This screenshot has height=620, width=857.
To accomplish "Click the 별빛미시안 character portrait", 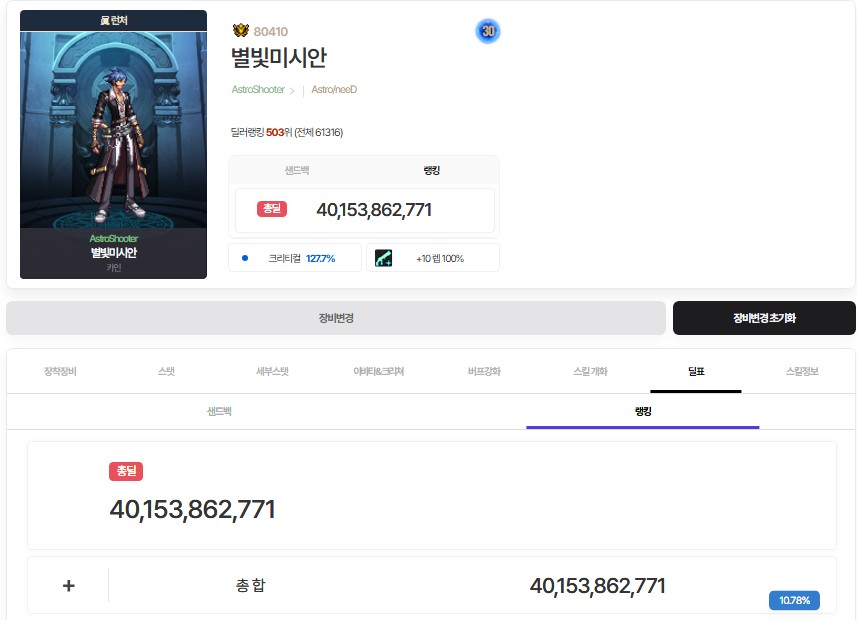I will click(113, 130).
